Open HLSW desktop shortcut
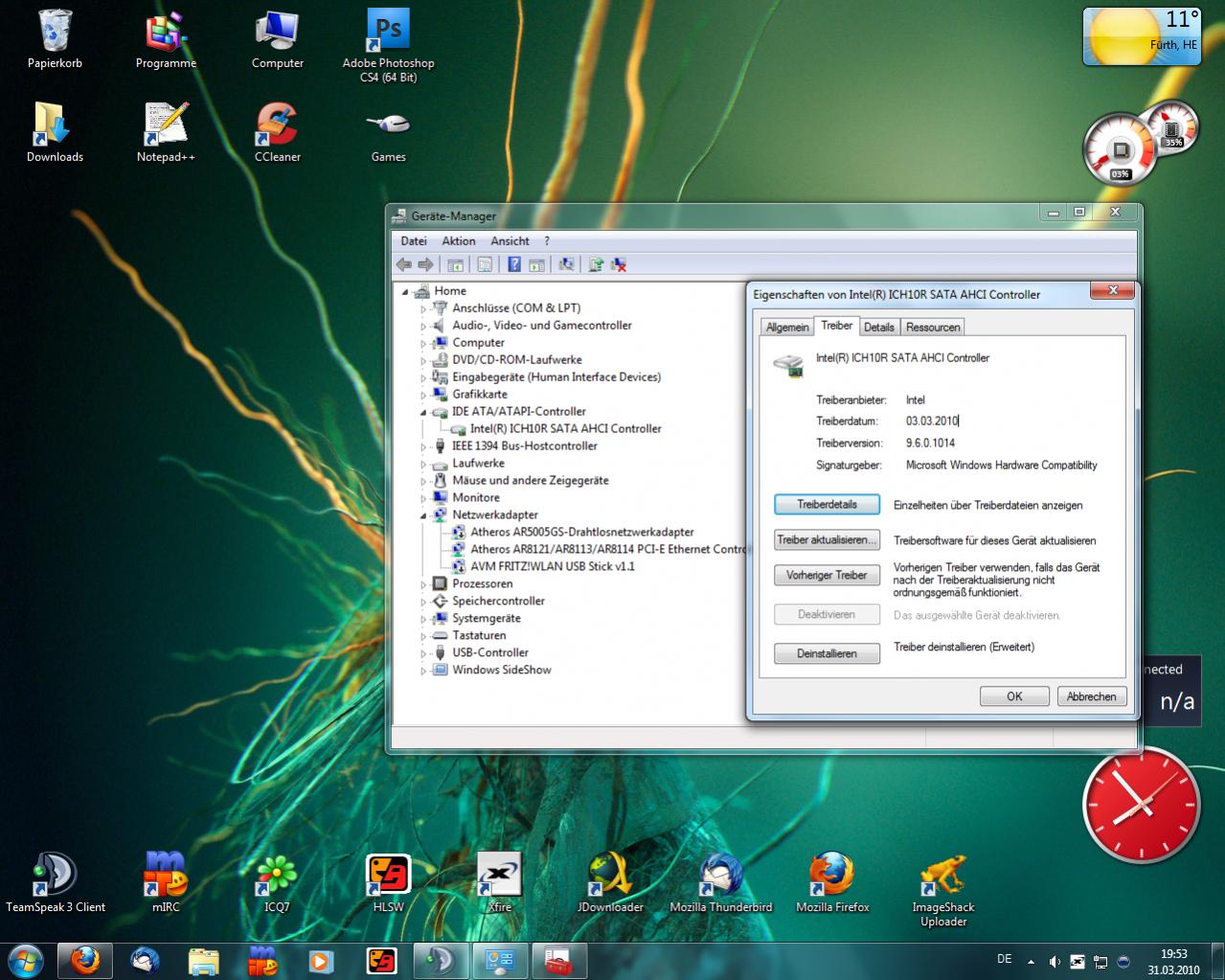Screen dimensions: 1225x980 click(x=388, y=882)
